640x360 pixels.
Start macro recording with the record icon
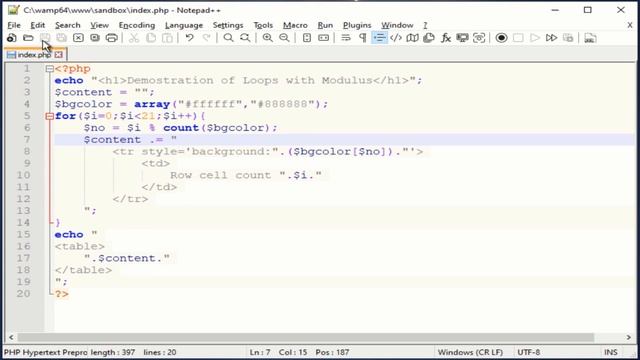coord(501,38)
